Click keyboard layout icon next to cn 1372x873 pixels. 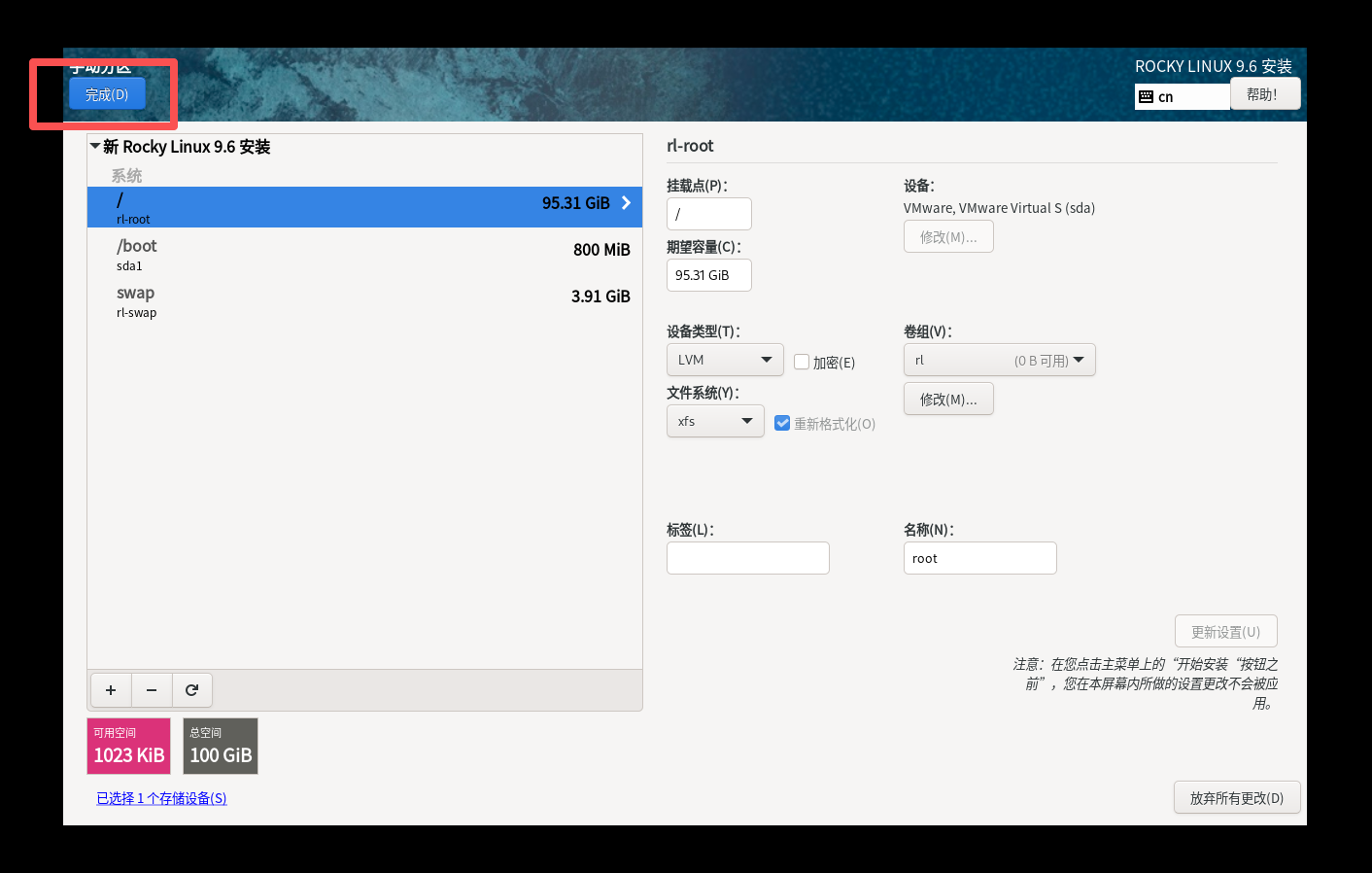(x=1146, y=96)
